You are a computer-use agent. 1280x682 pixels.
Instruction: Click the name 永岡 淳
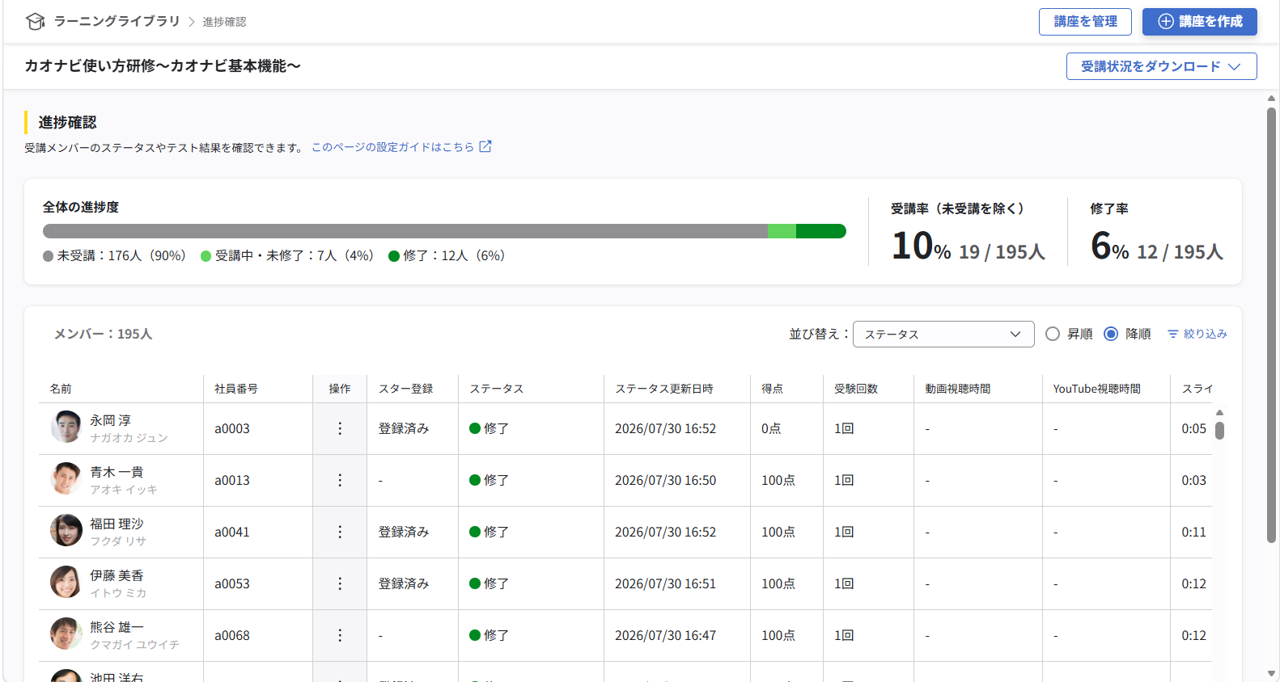click(111, 421)
